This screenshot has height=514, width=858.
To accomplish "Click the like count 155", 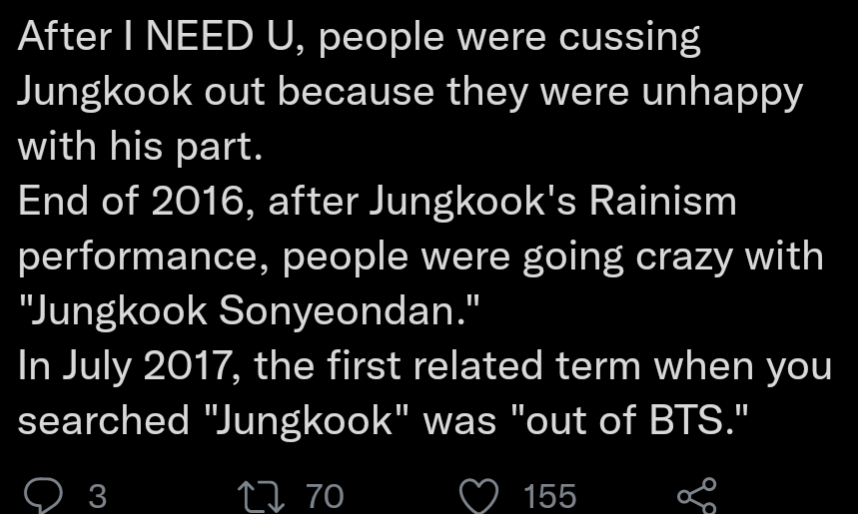I will pyautogui.click(x=550, y=496).
